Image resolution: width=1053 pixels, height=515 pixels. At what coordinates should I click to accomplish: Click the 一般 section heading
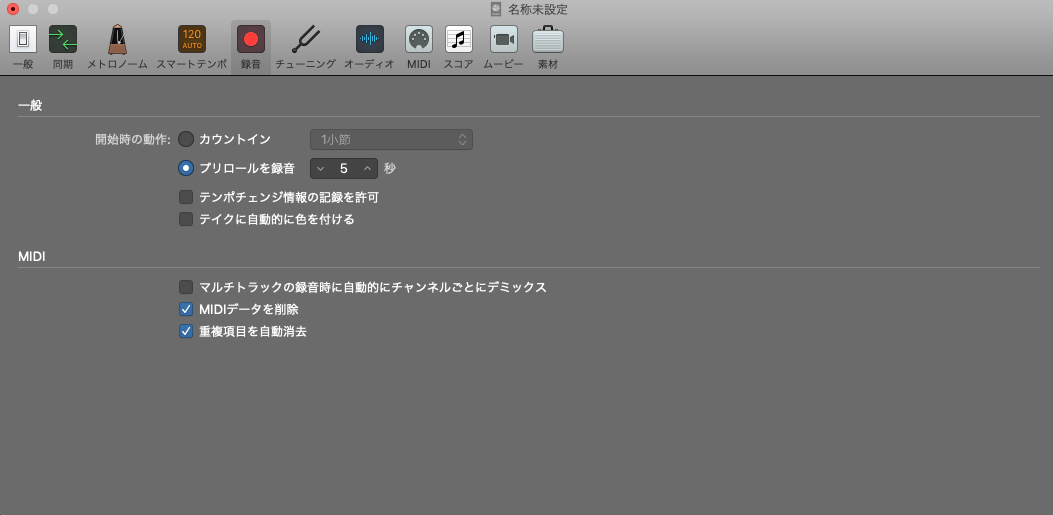(30, 105)
